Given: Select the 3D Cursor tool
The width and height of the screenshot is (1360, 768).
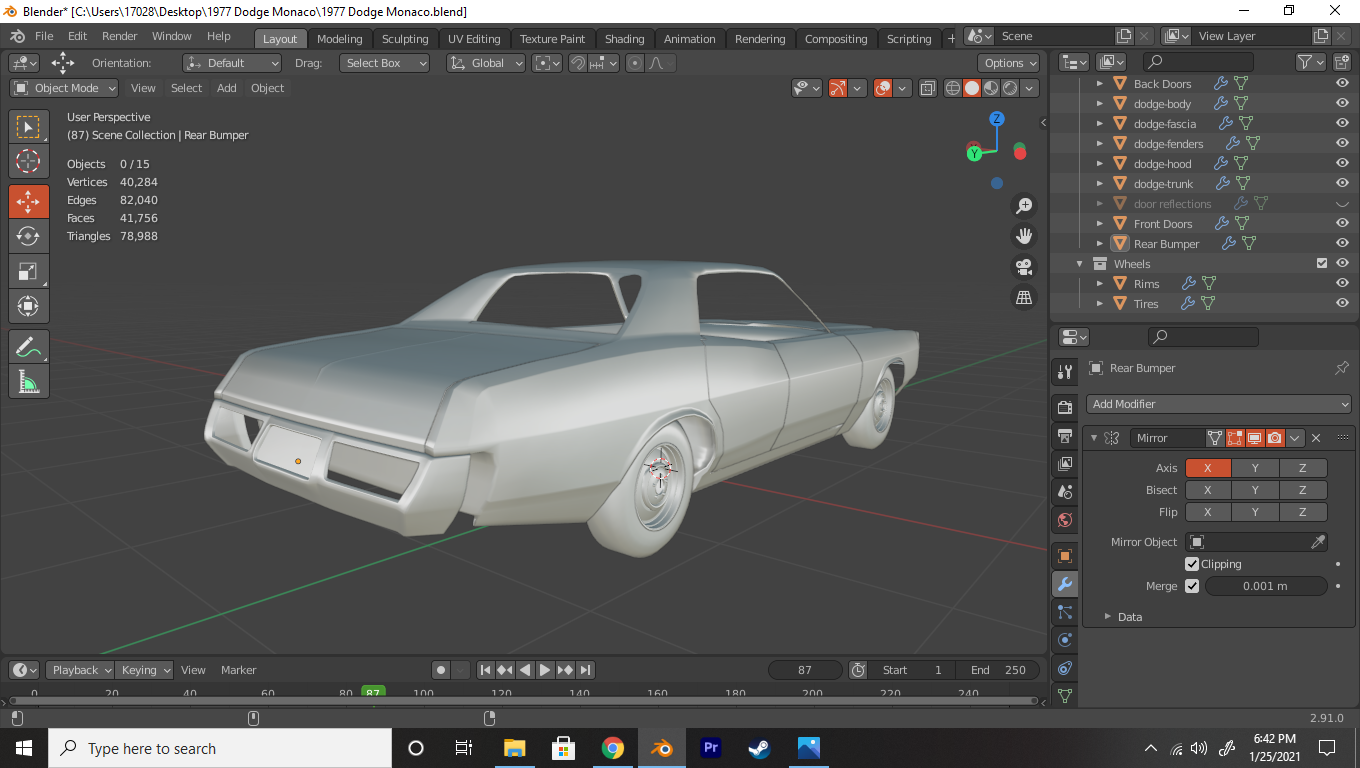Looking at the screenshot, I should pos(28,161).
